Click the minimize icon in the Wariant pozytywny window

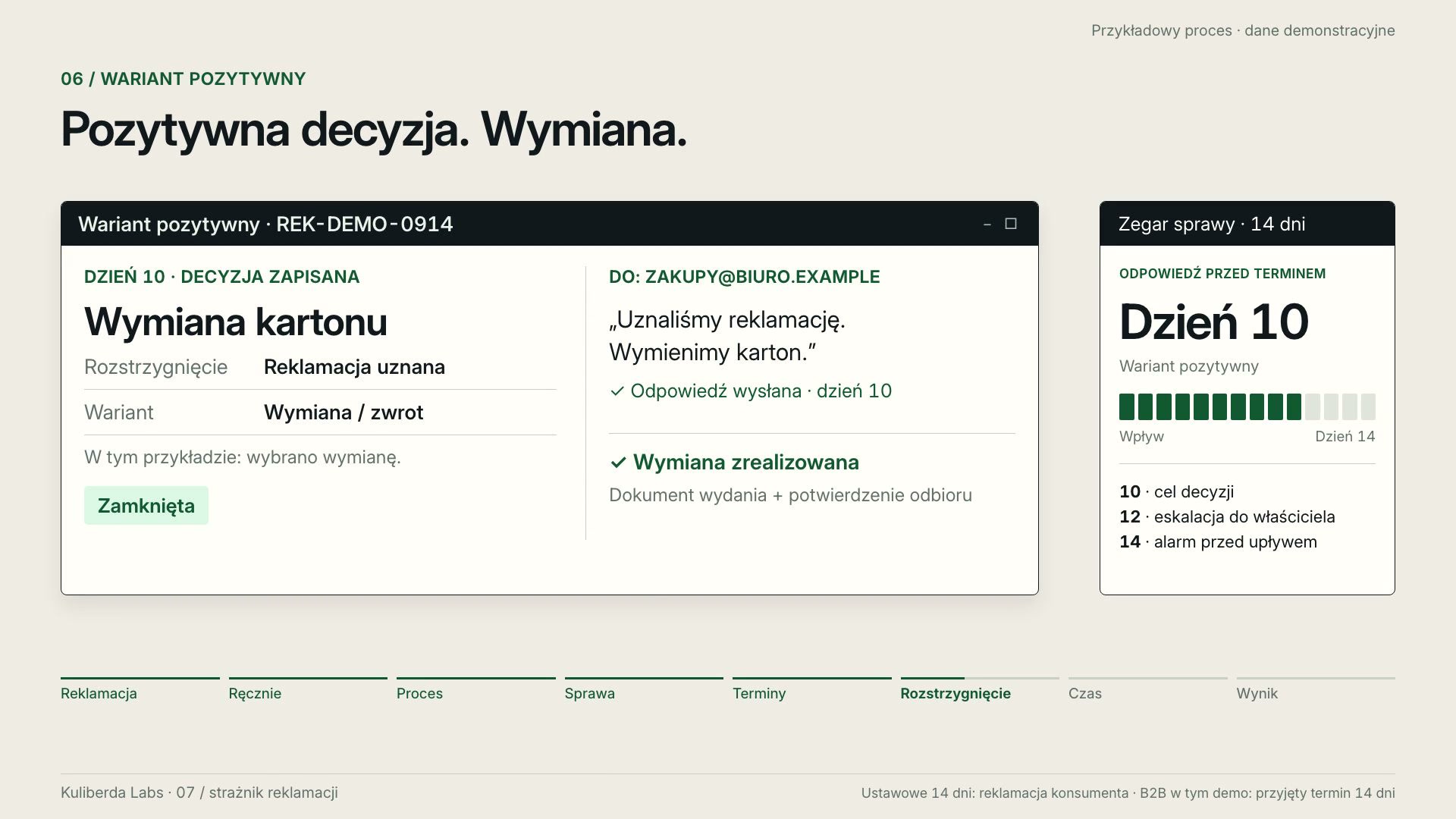987,224
